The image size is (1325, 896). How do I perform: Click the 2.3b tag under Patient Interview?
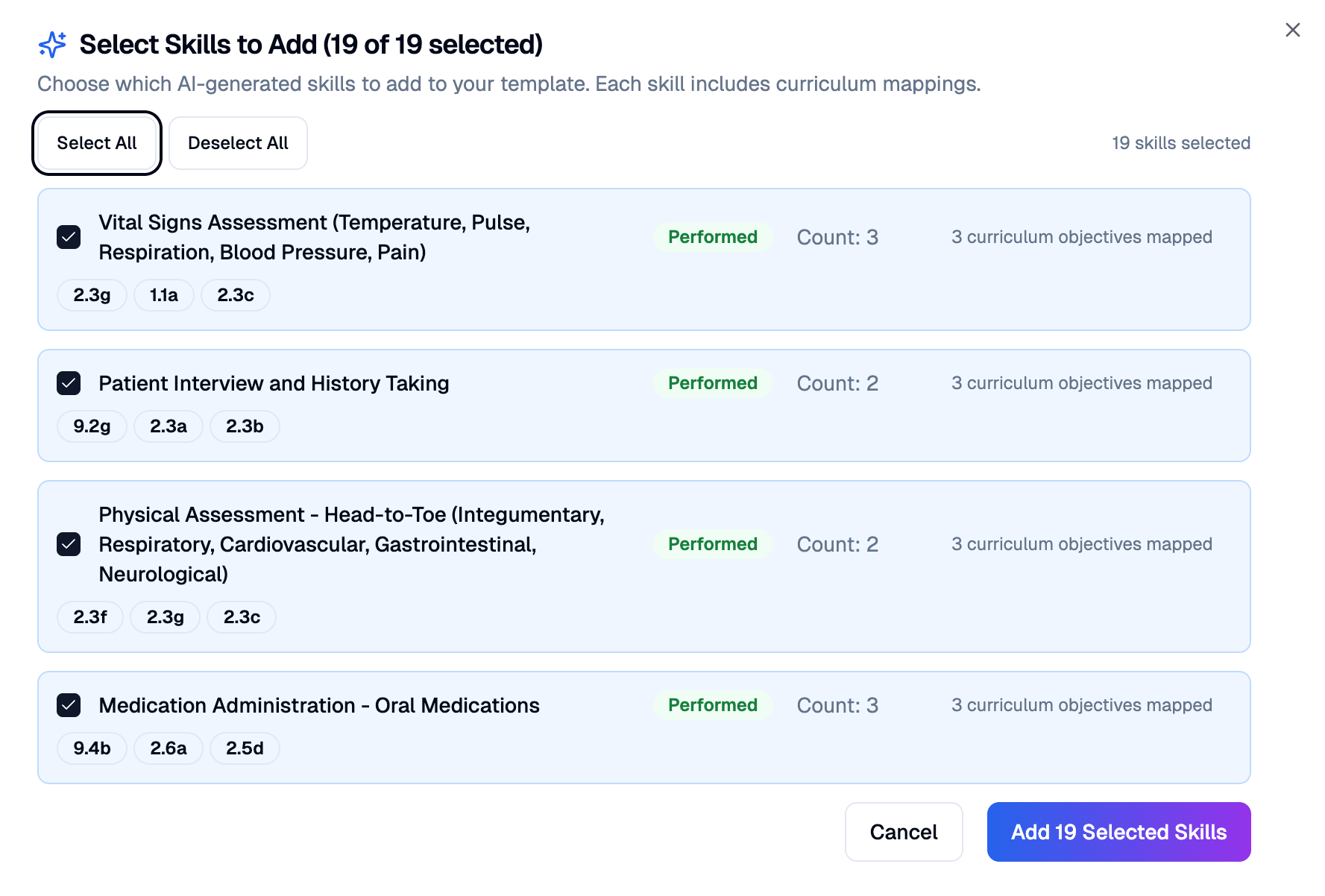(x=245, y=426)
